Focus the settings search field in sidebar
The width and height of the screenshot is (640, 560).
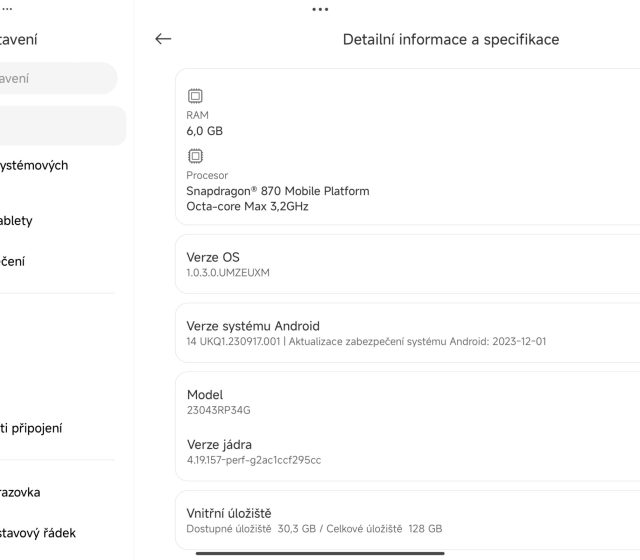55,78
